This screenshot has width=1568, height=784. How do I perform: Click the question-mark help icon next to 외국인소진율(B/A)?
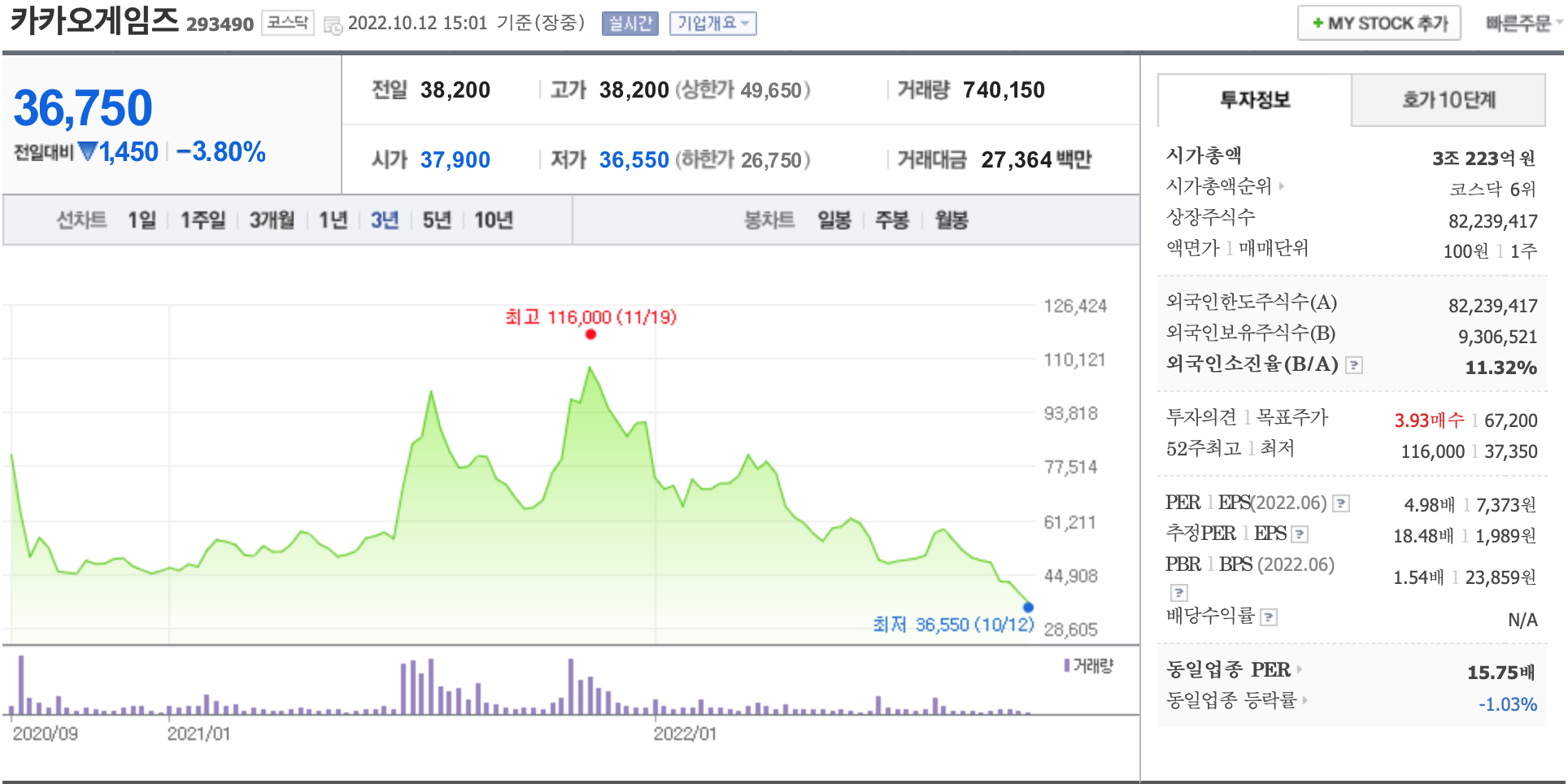(x=1353, y=365)
